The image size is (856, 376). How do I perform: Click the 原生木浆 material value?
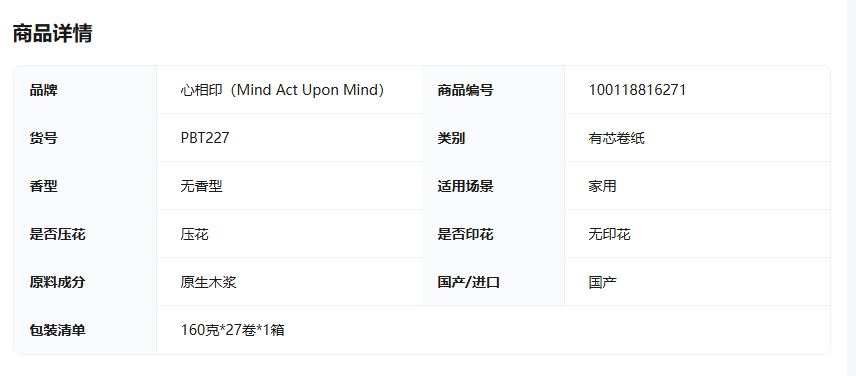tap(209, 282)
